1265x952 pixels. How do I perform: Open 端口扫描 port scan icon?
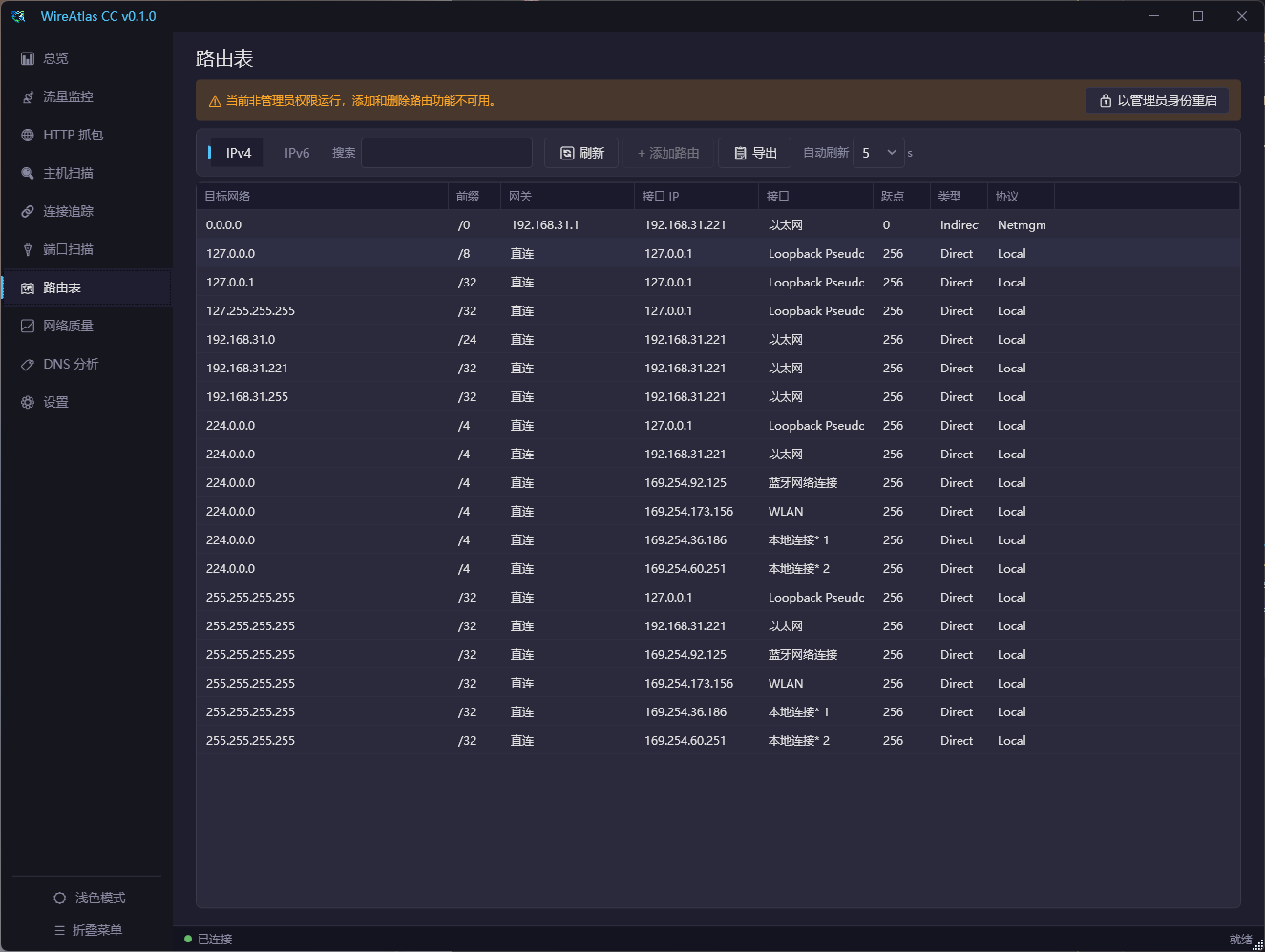point(28,249)
